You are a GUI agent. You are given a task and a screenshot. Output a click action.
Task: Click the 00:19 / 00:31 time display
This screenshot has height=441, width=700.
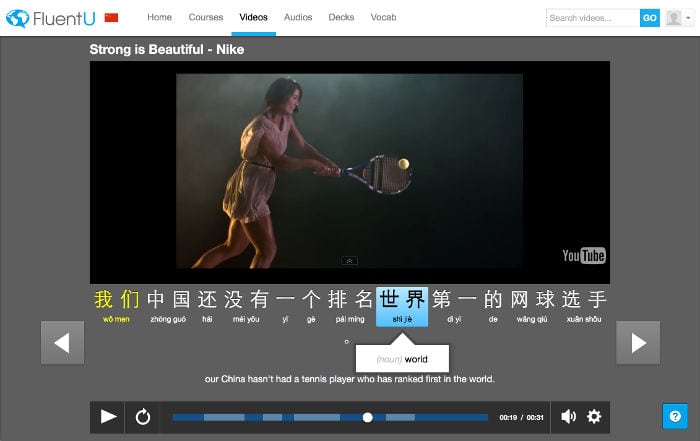point(521,417)
